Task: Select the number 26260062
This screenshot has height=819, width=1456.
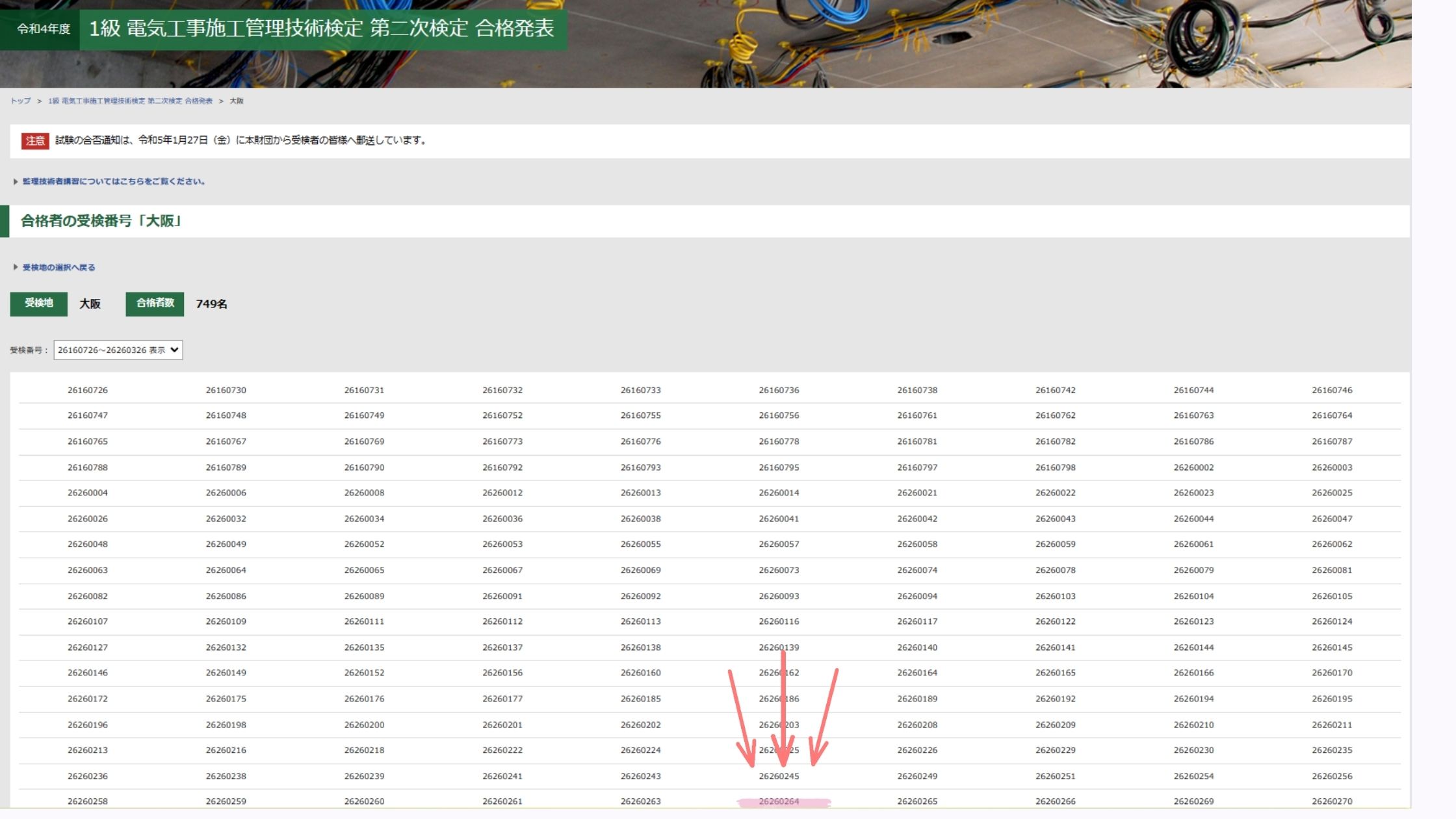Action: 1332,544
